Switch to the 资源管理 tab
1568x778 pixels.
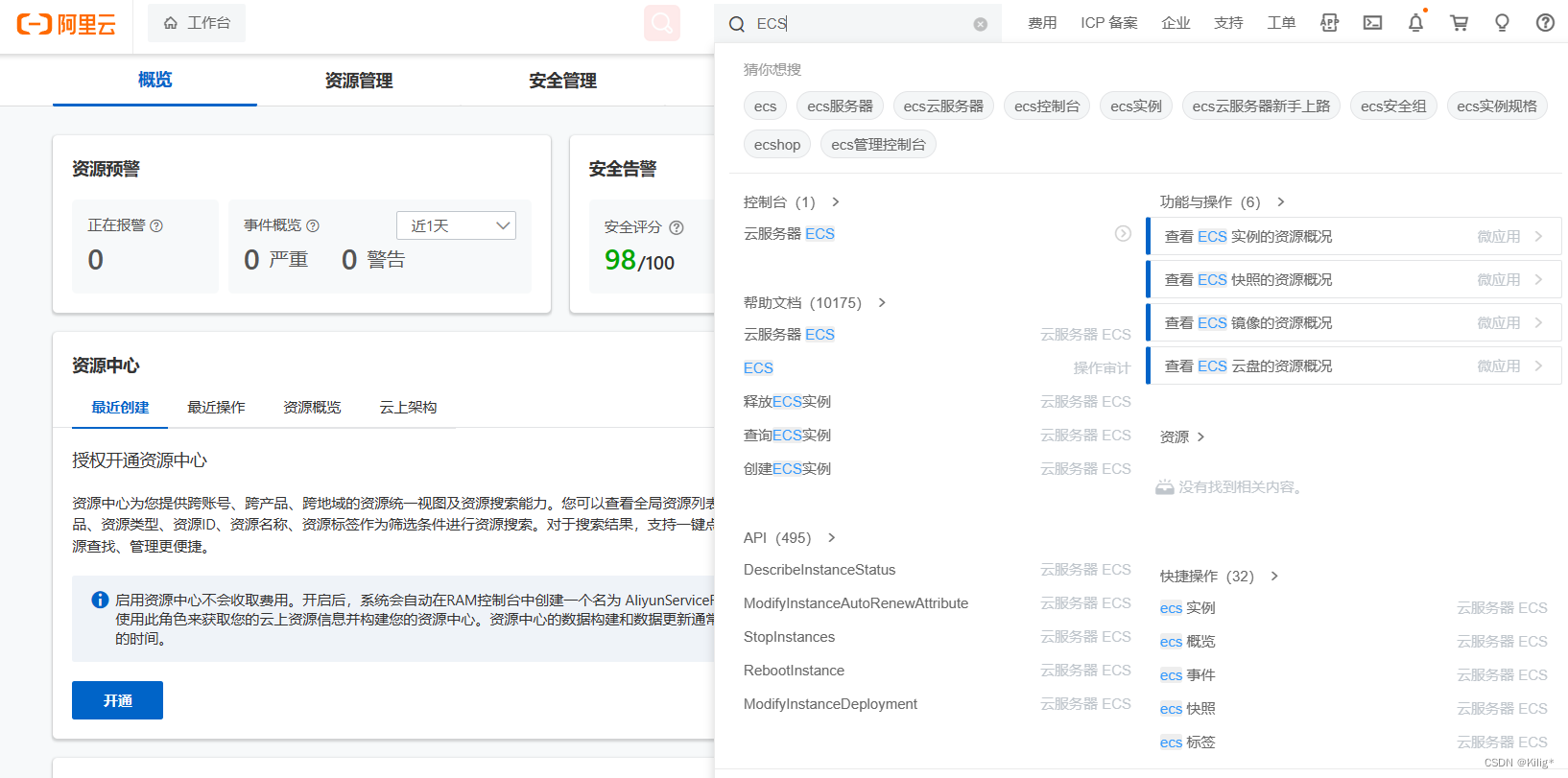pyautogui.click(x=359, y=81)
